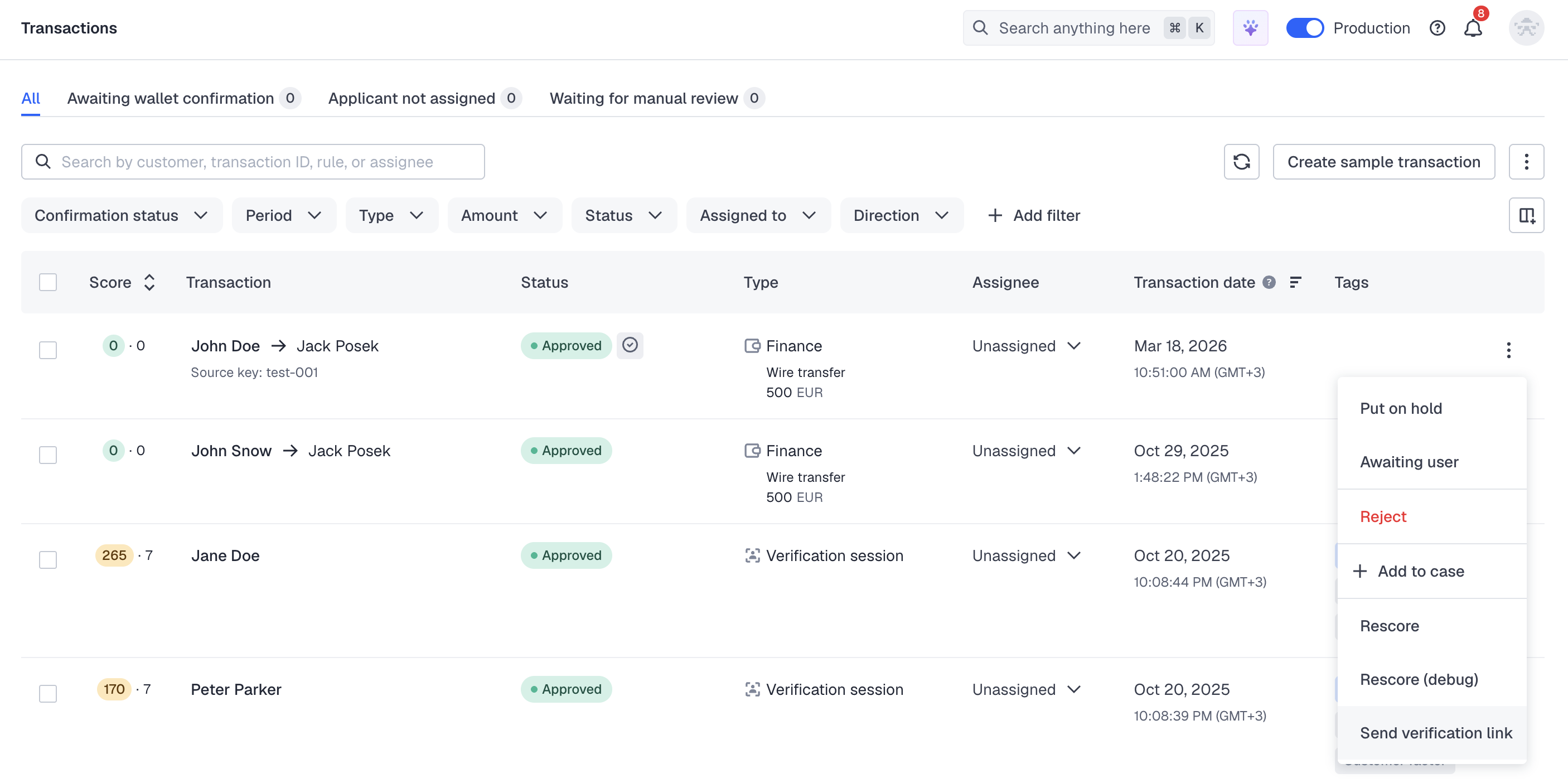Switch to Waiting for manual review tab
Image resolution: width=1568 pixels, height=783 pixels.
(643, 99)
